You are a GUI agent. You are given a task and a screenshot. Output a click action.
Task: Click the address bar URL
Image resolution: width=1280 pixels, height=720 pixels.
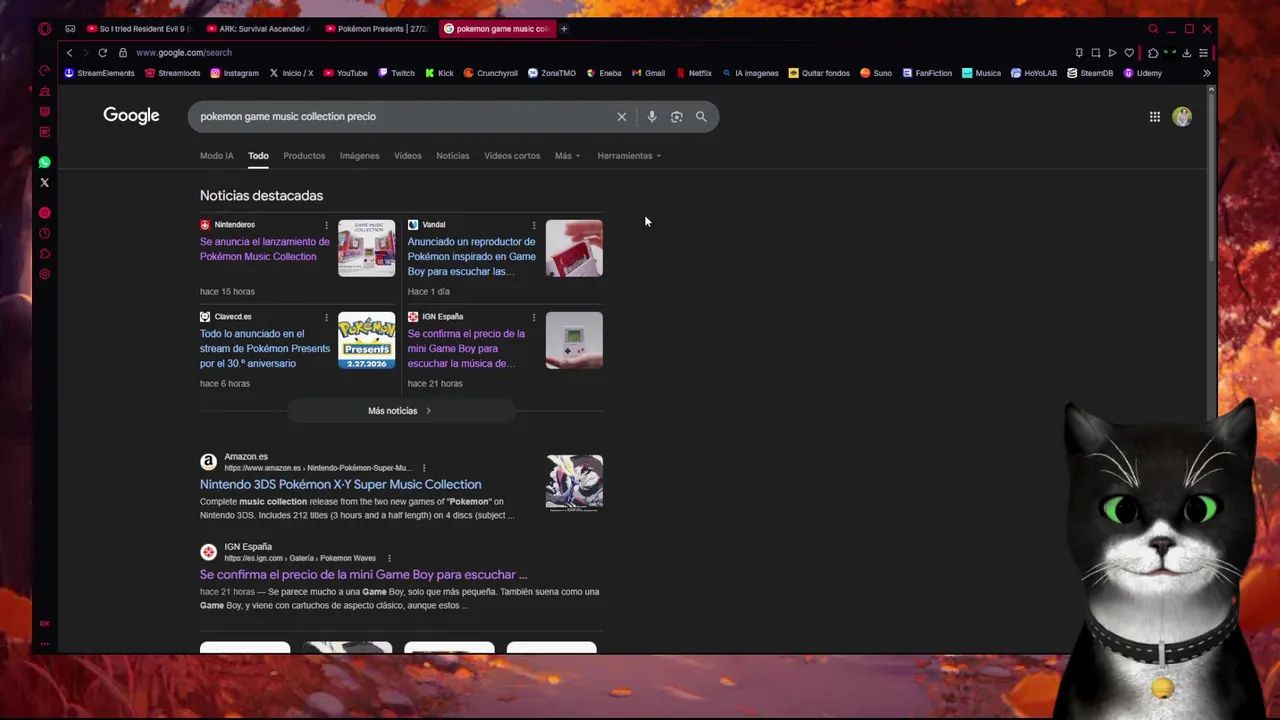(184, 53)
